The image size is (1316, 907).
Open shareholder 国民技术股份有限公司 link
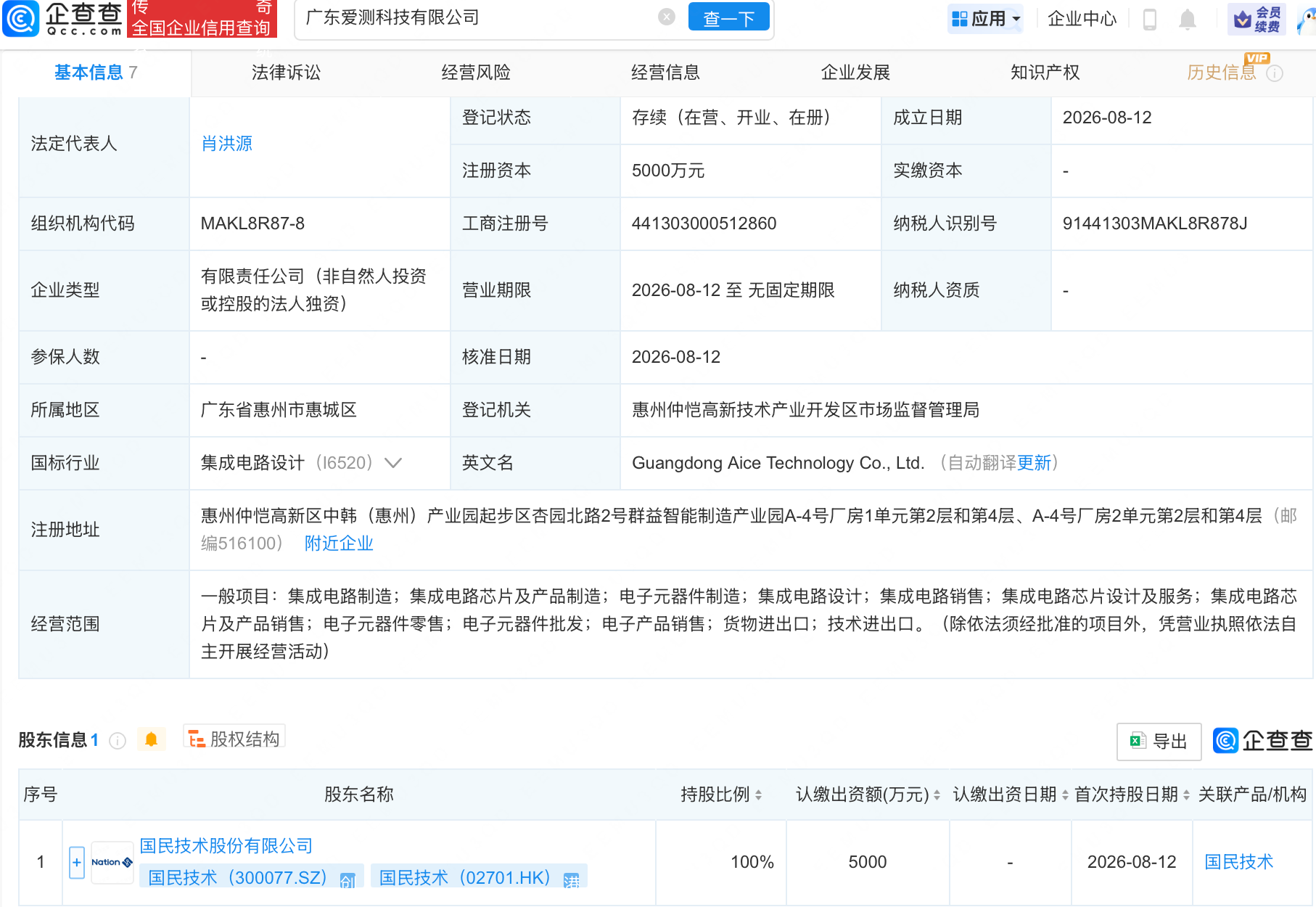coord(226,846)
